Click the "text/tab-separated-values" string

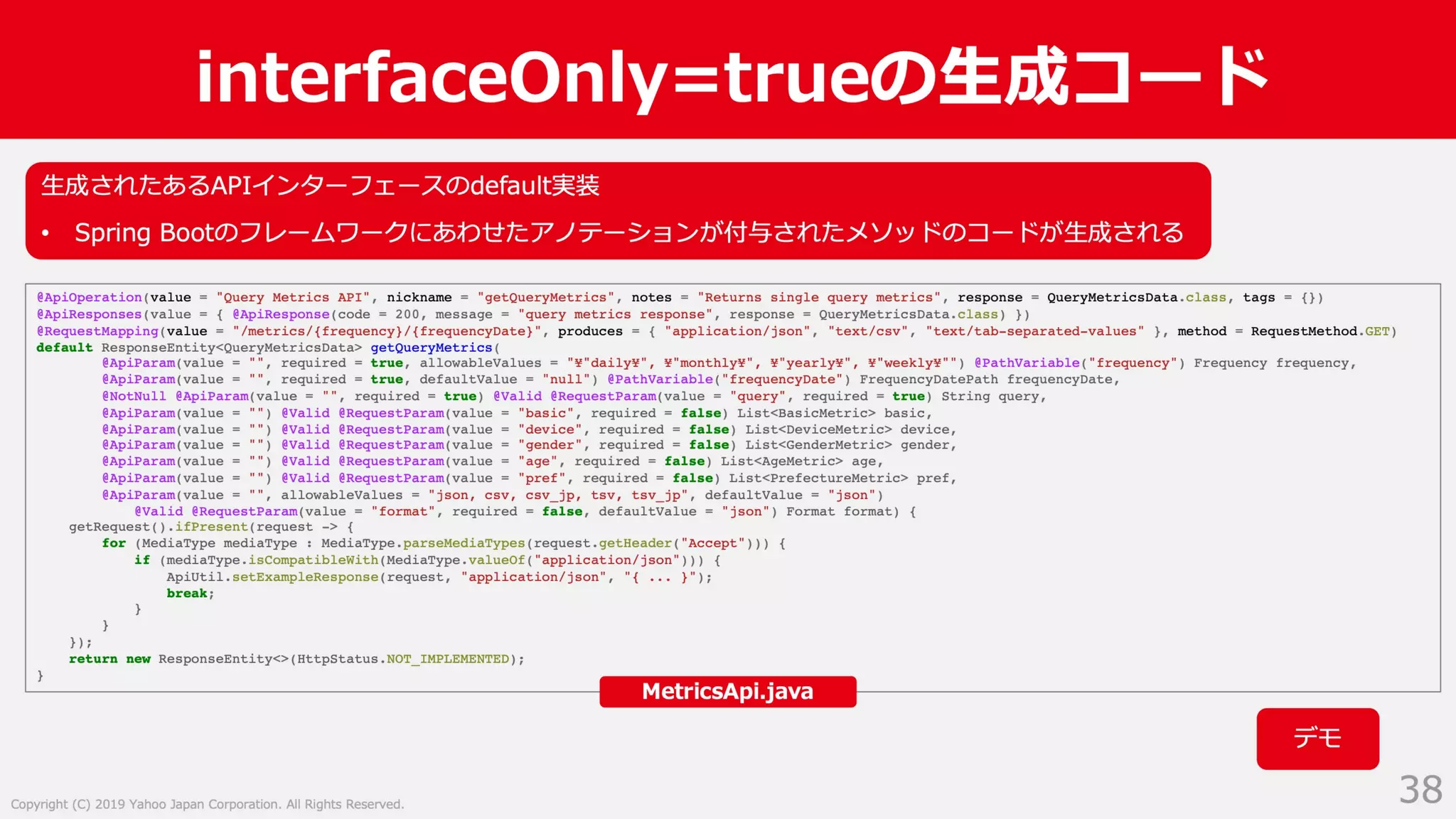click(x=1034, y=331)
